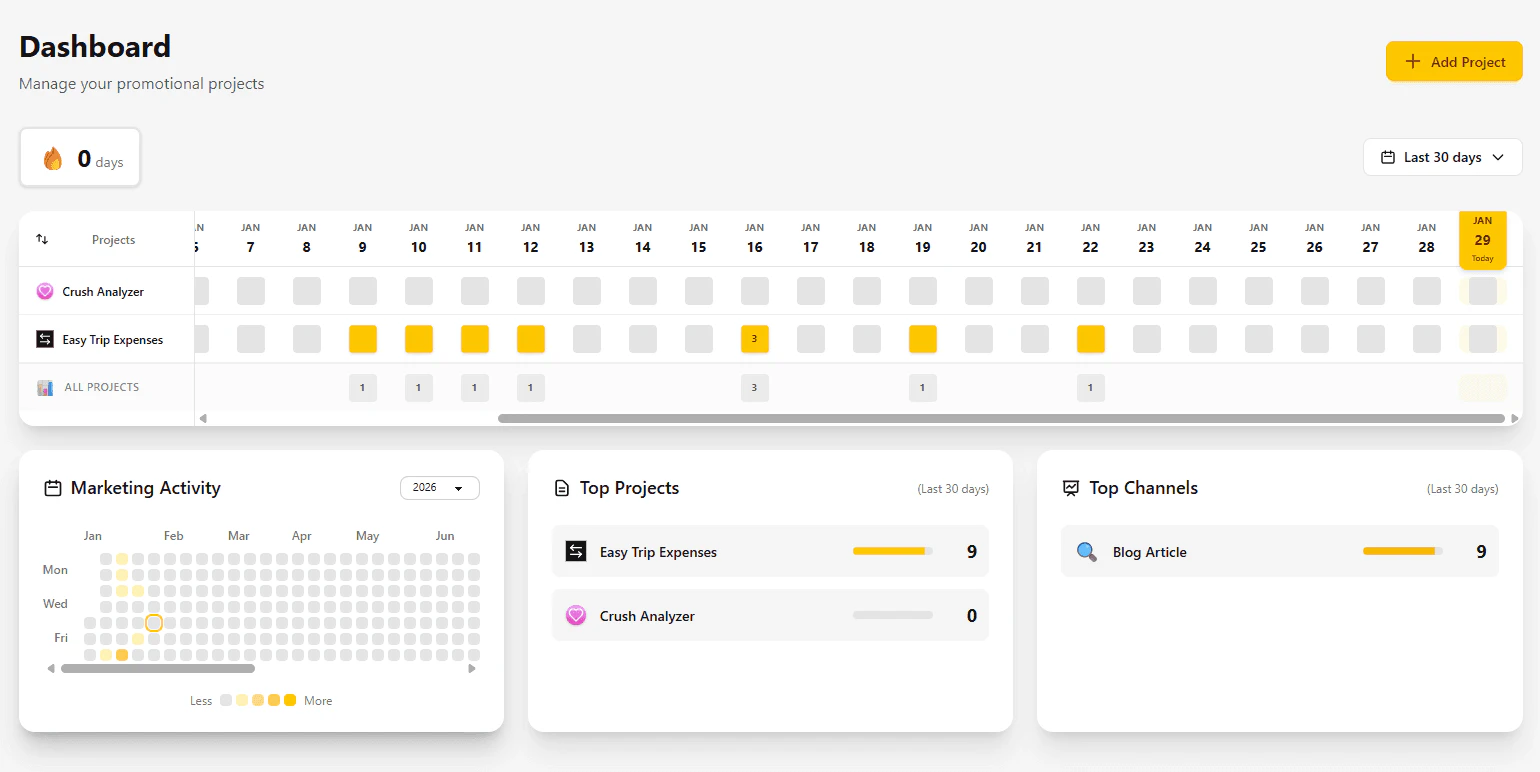Select the Crush Analyzer project row
The image size is (1540, 772).
coord(103,291)
